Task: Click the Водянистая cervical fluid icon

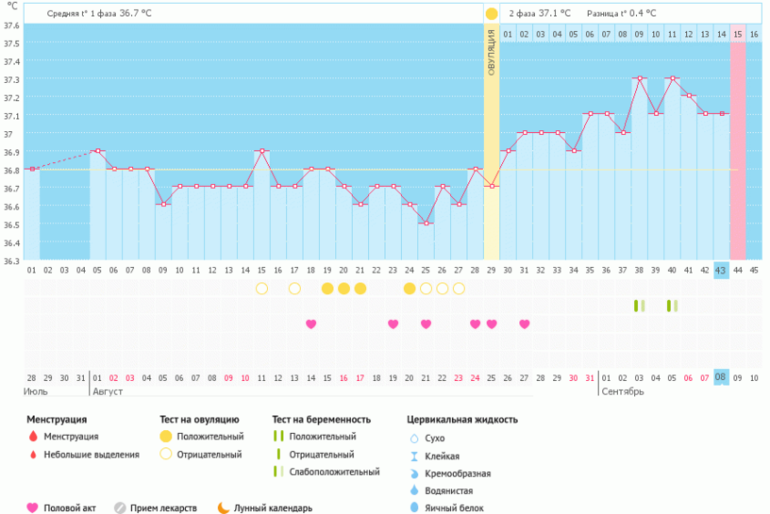Action: [414, 491]
